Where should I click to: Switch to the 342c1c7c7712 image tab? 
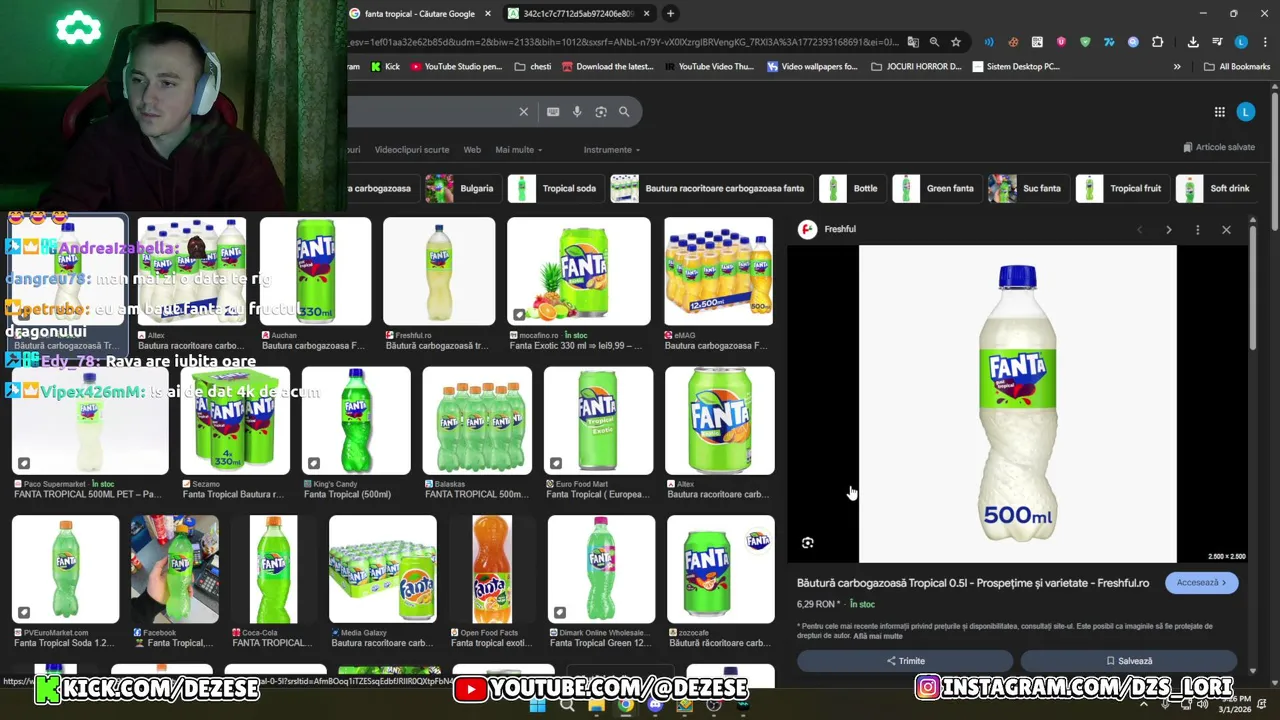point(579,14)
